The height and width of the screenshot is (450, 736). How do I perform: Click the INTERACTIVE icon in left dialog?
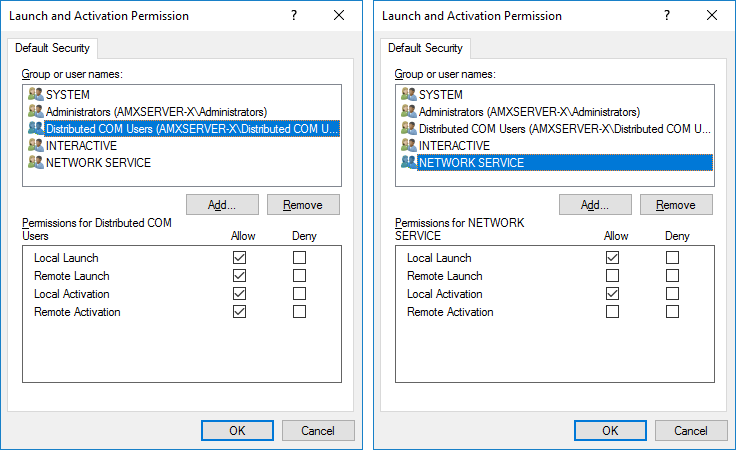(x=36, y=145)
